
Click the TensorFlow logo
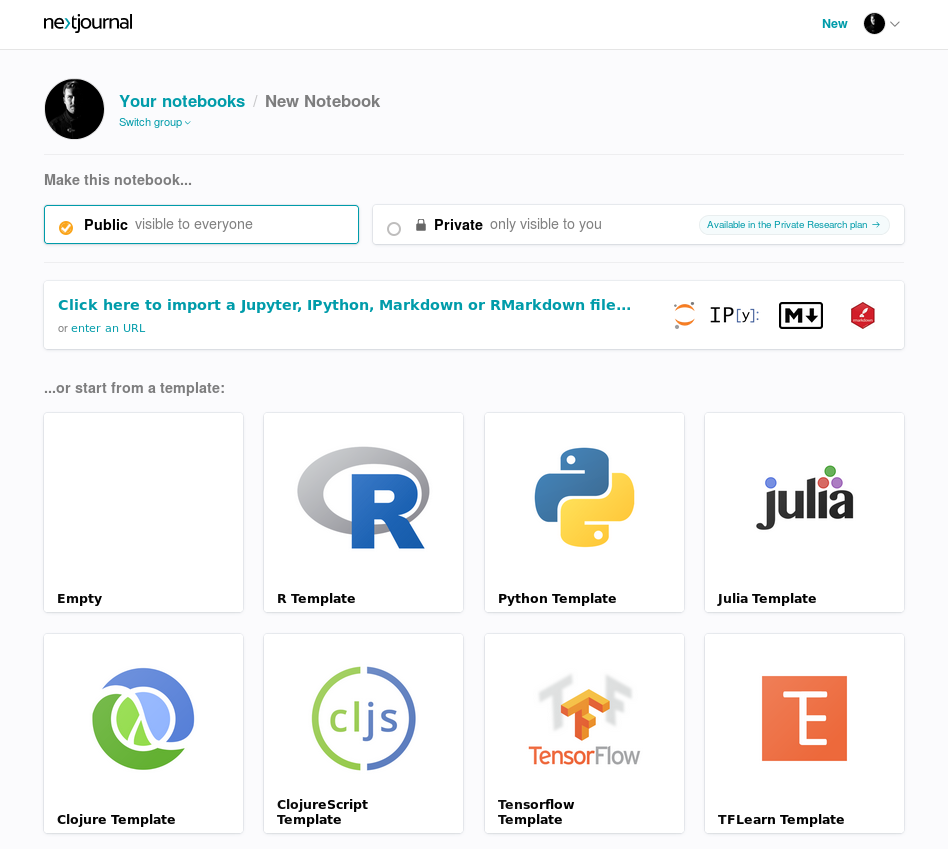(584, 720)
